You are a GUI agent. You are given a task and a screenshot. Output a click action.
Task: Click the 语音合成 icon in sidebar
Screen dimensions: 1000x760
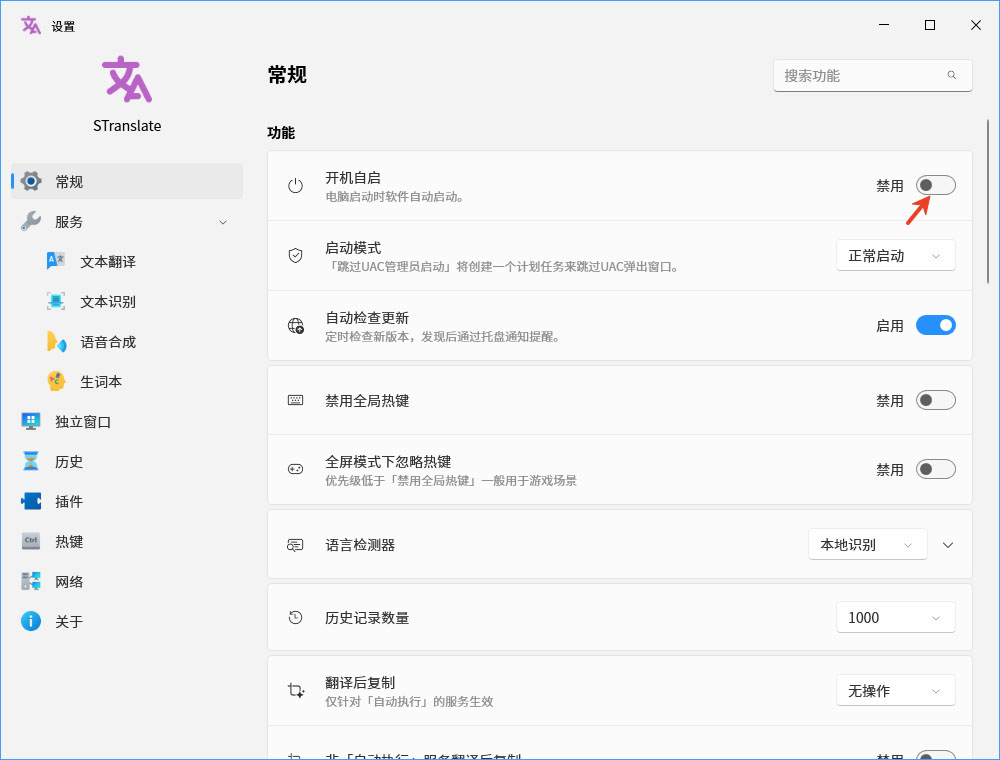pyautogui.click(x=56, y=341)
